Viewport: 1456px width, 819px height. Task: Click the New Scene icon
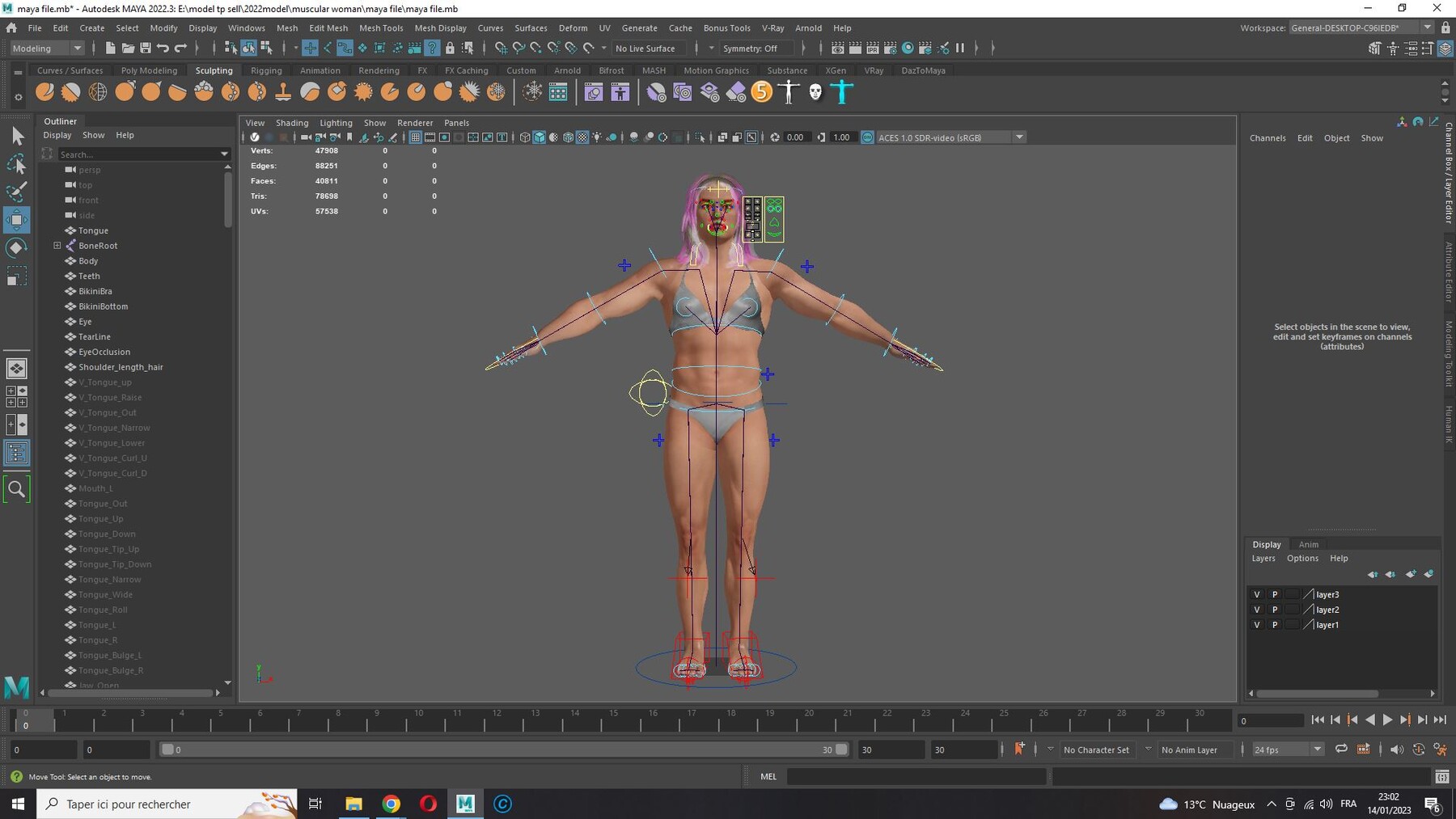click(110, 49)
